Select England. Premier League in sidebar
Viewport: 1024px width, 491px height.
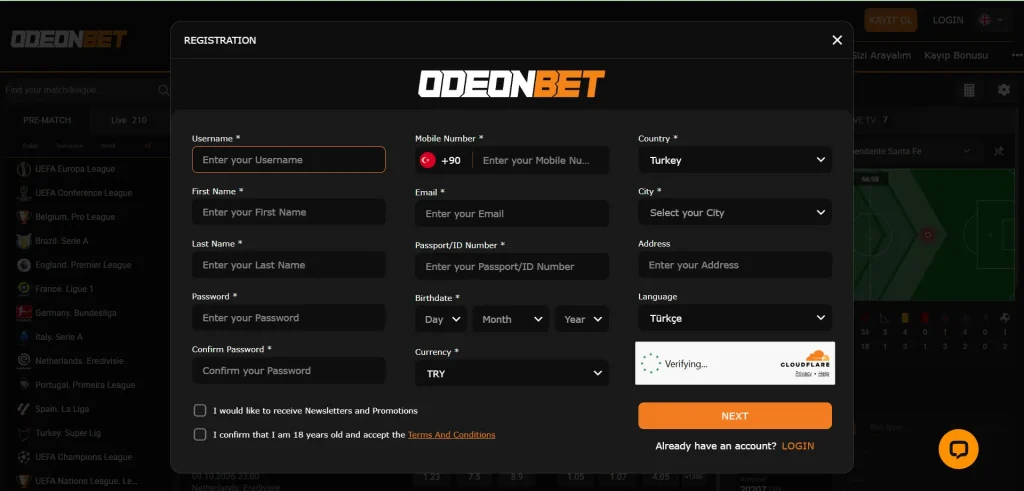tap(85, 265)
